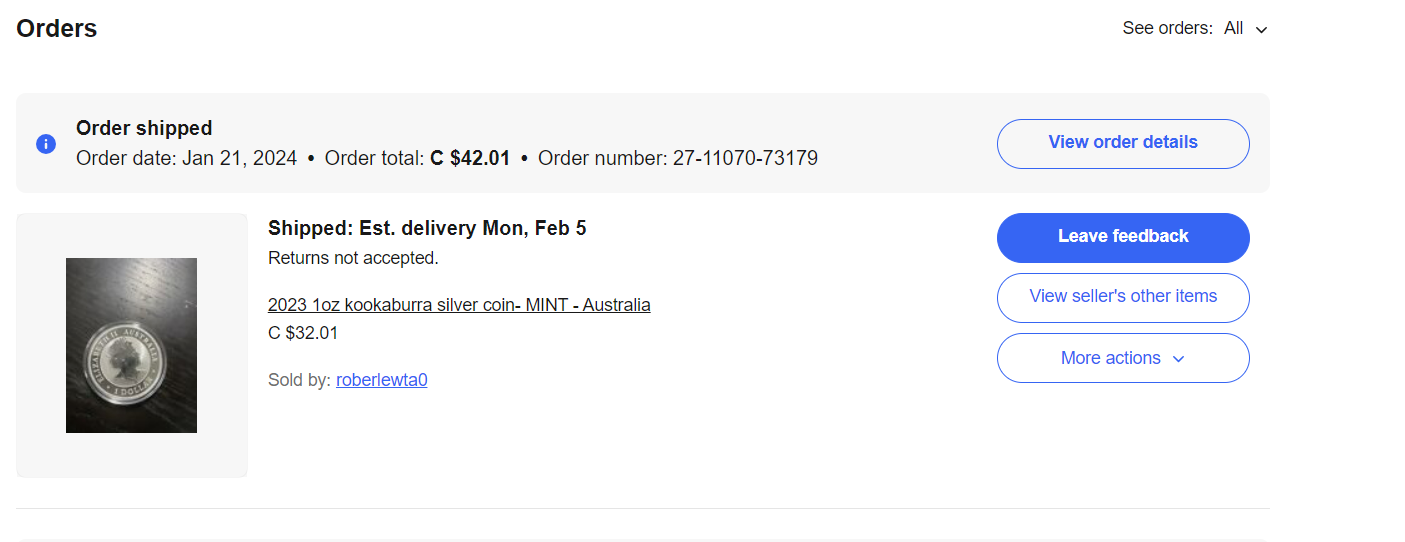The width and height of the screenshot is (1405, 542).
Task: Click the chevron inside More actions button
Action: click(x=1178, y=359)
